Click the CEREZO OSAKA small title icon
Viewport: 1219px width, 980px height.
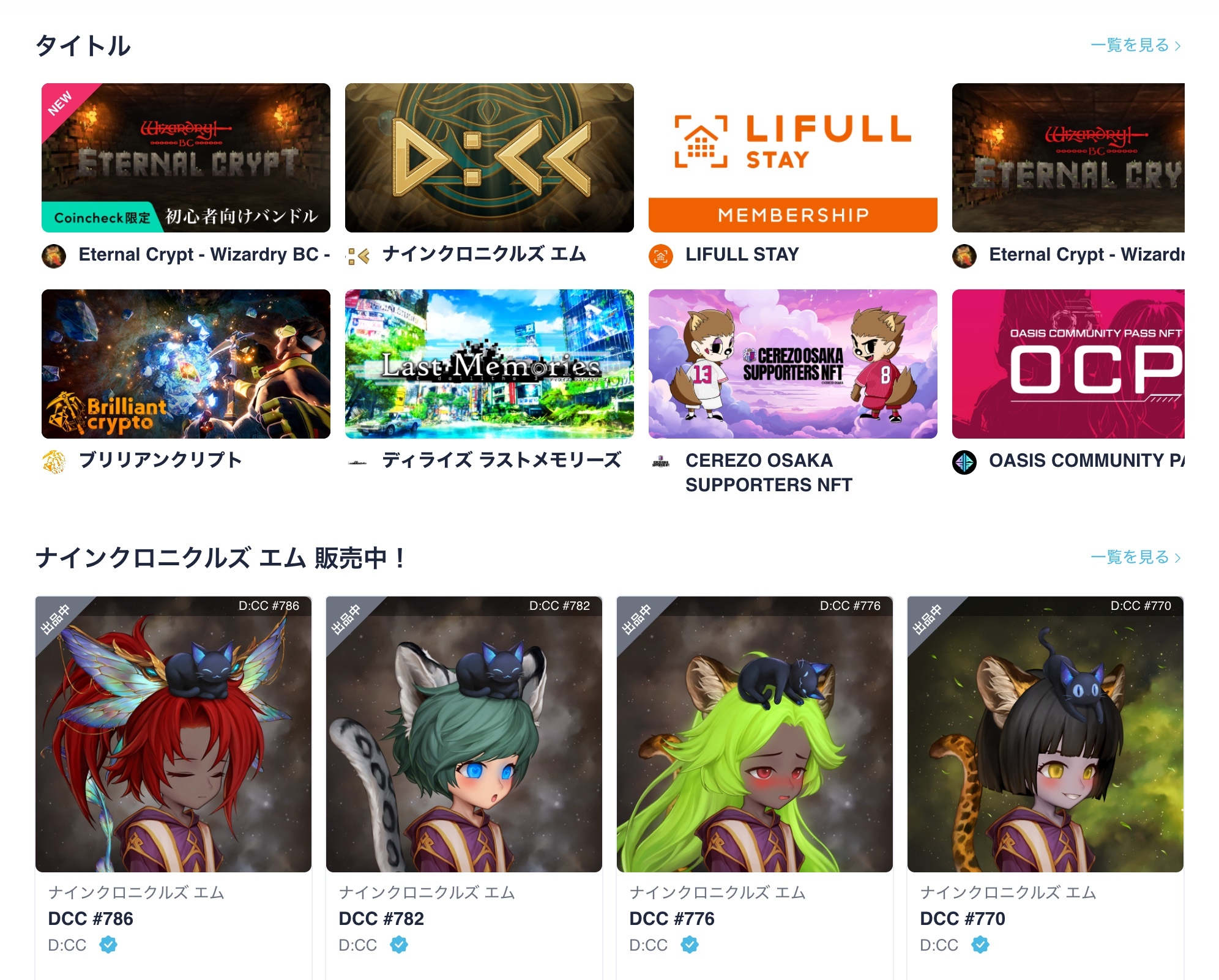pyautogui.click(x=661, y=462)
